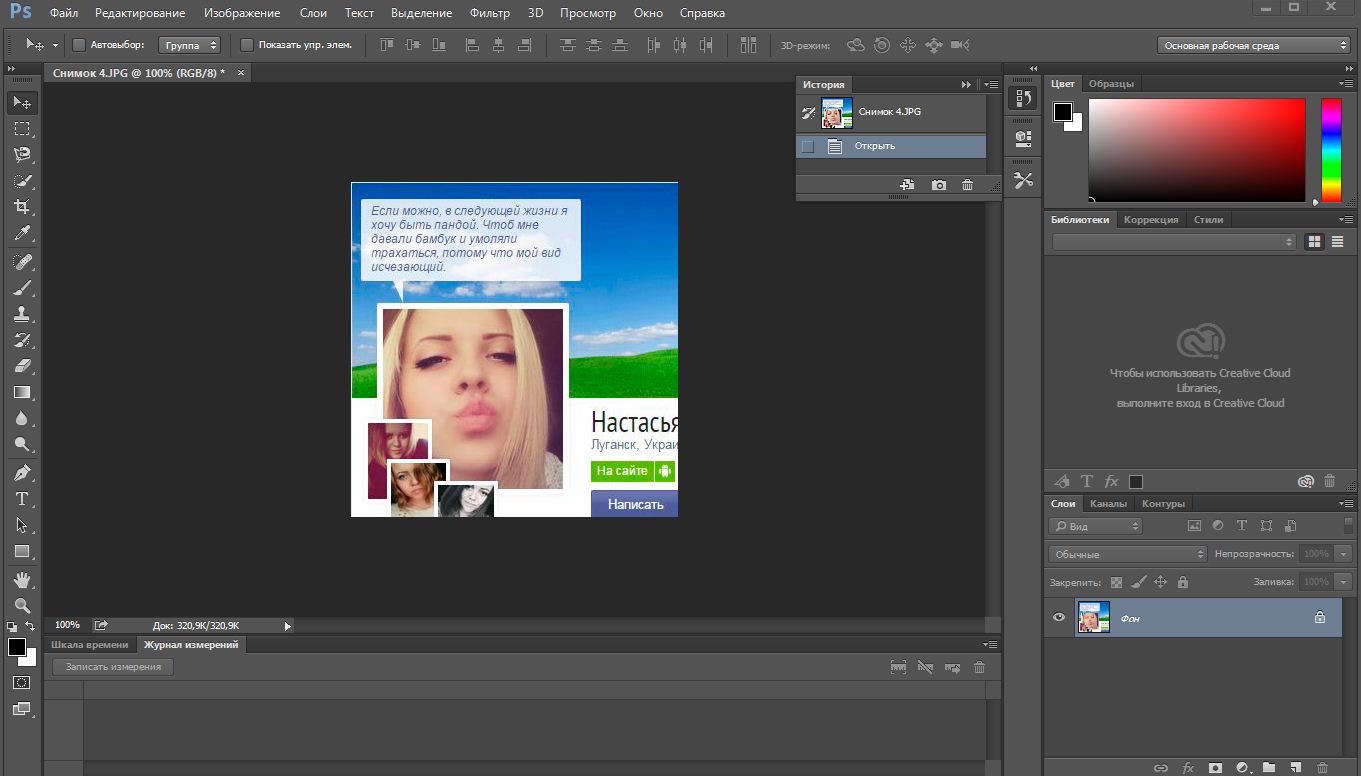Select the Quick Selection tool

(22, 181)
